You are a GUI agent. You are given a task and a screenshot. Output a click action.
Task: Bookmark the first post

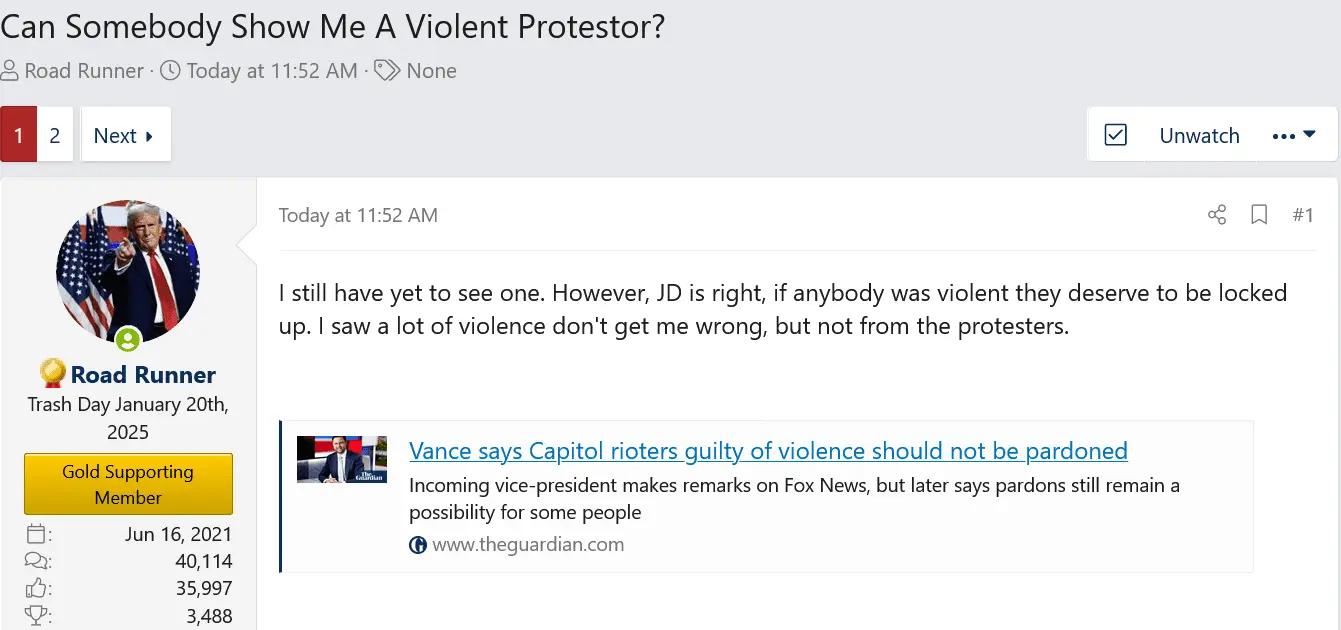(1259, 215)
